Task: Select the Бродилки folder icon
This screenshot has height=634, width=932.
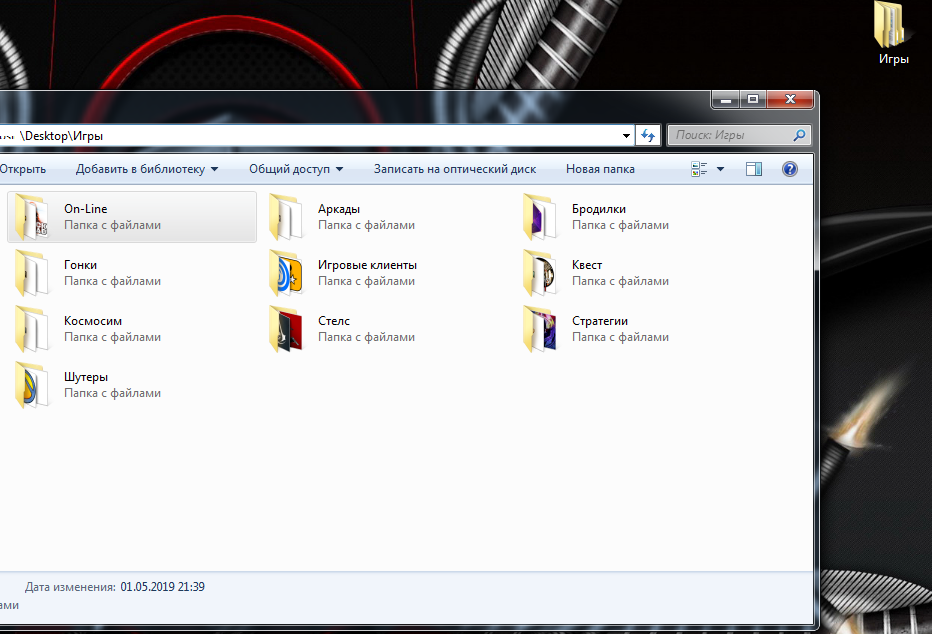Action: (x=540, y=217)
